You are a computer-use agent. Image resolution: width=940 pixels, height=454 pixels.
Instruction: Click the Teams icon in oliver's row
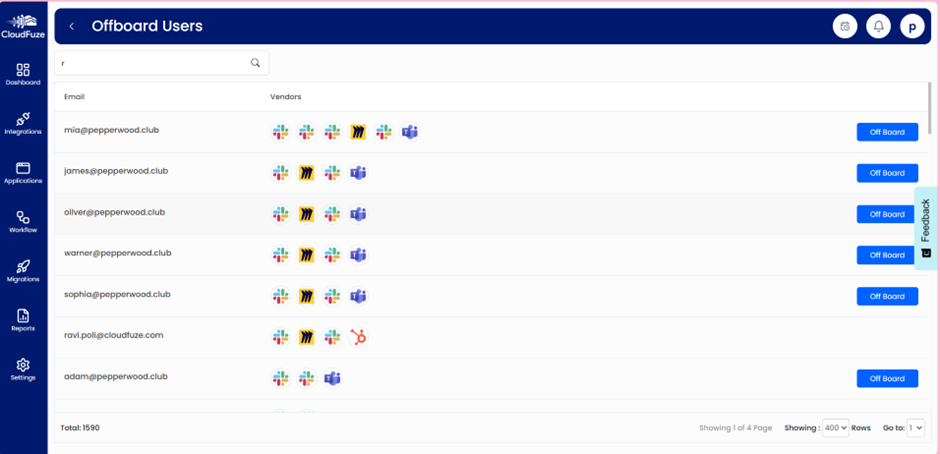[358, 214]
